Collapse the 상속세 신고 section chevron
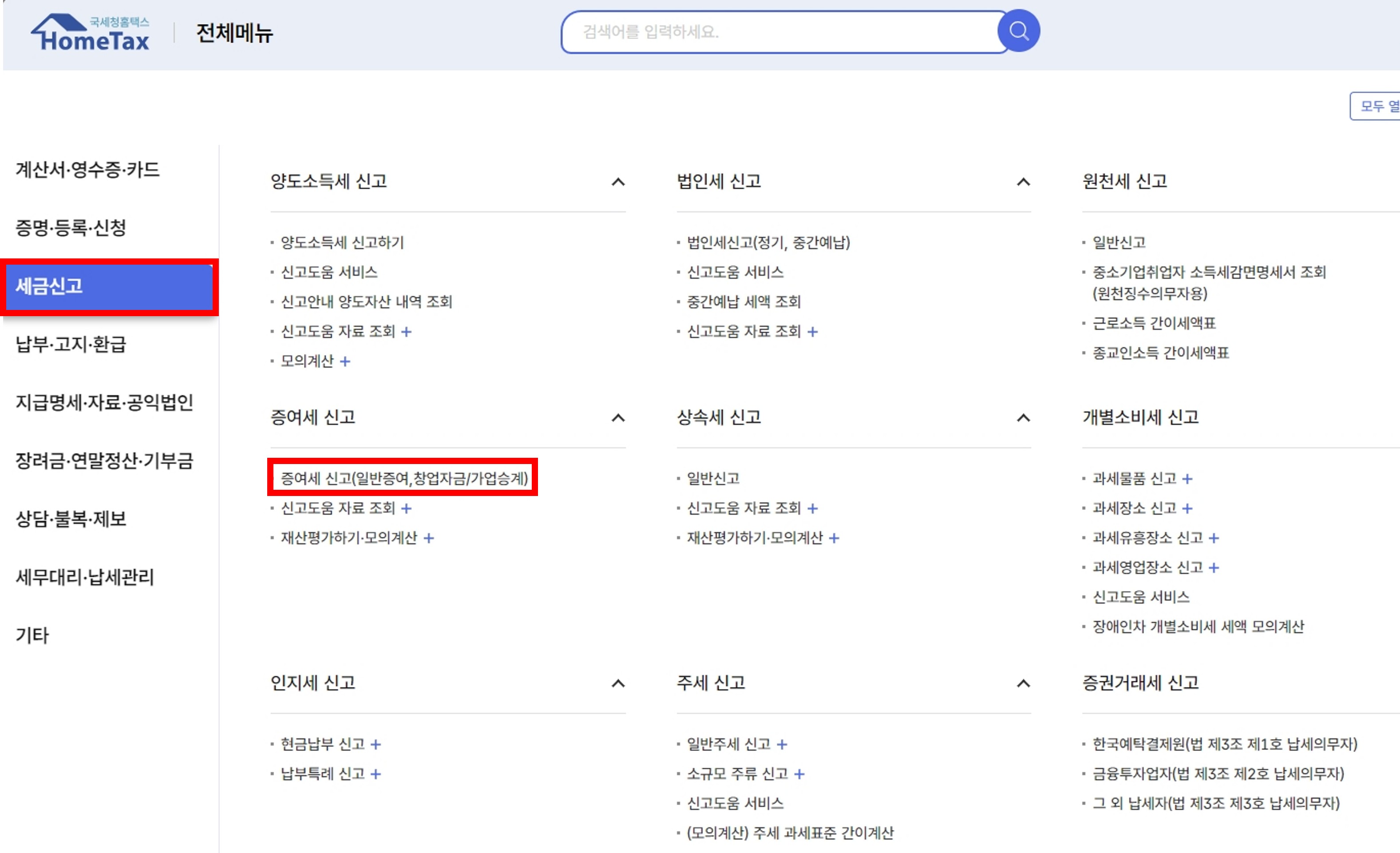Image resolution: width=1400 pixels, height=853 pixels. (1023, 418)
